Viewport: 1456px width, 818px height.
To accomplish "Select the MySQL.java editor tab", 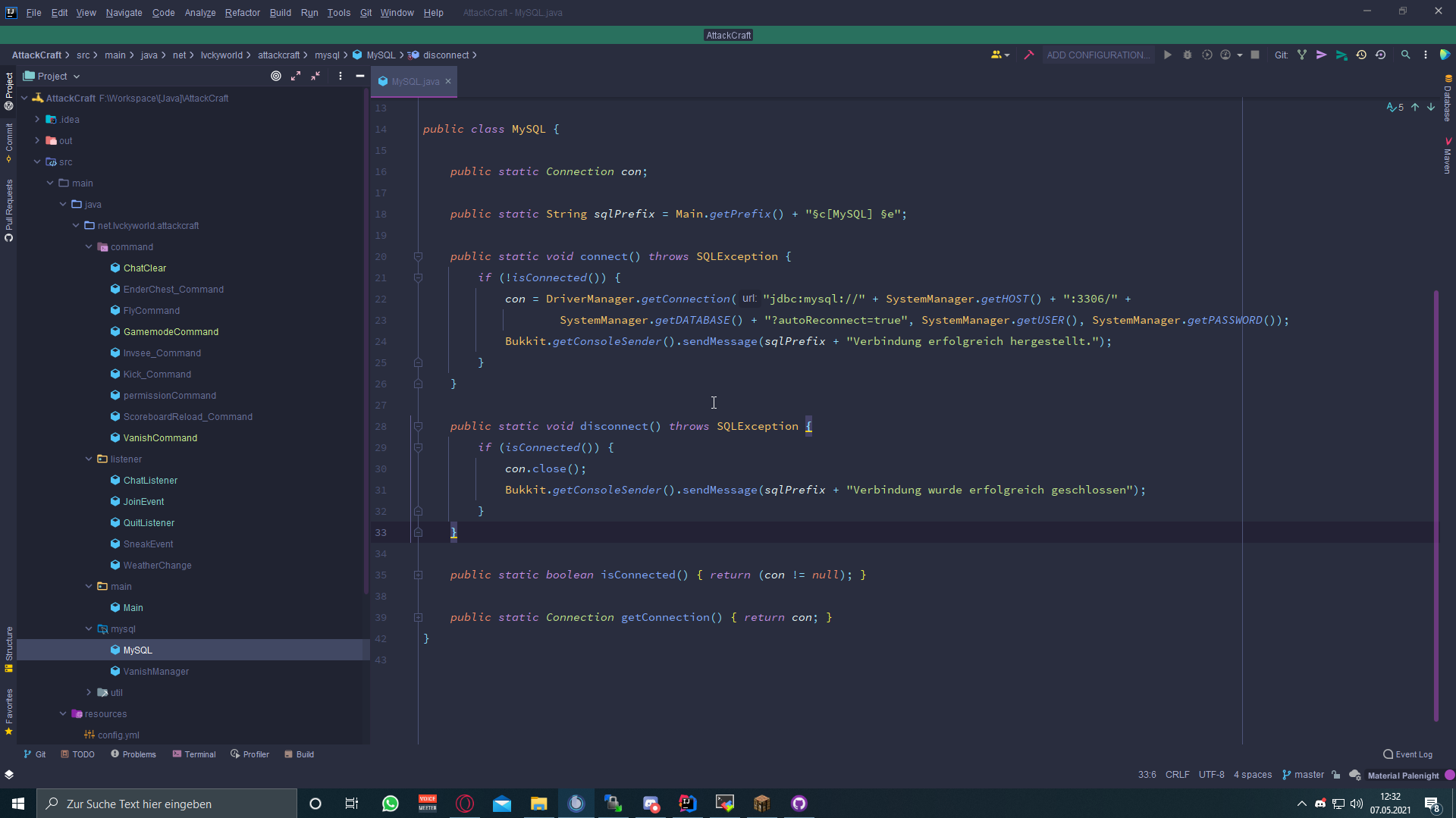I will [415, 81].
